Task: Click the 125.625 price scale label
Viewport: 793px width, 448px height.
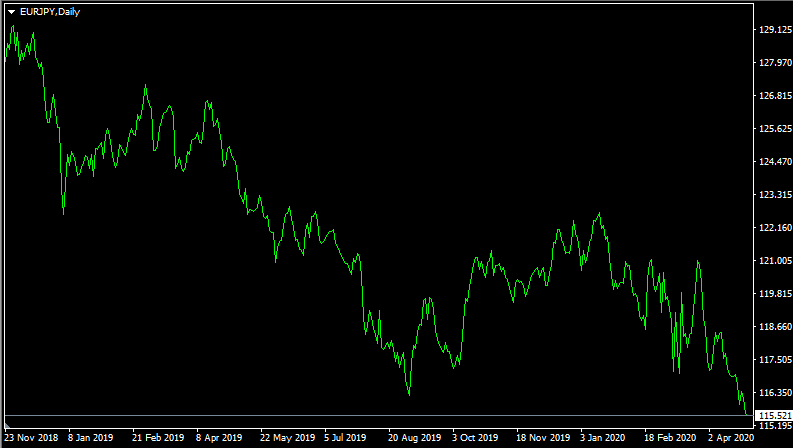Action: coord(775,129)
